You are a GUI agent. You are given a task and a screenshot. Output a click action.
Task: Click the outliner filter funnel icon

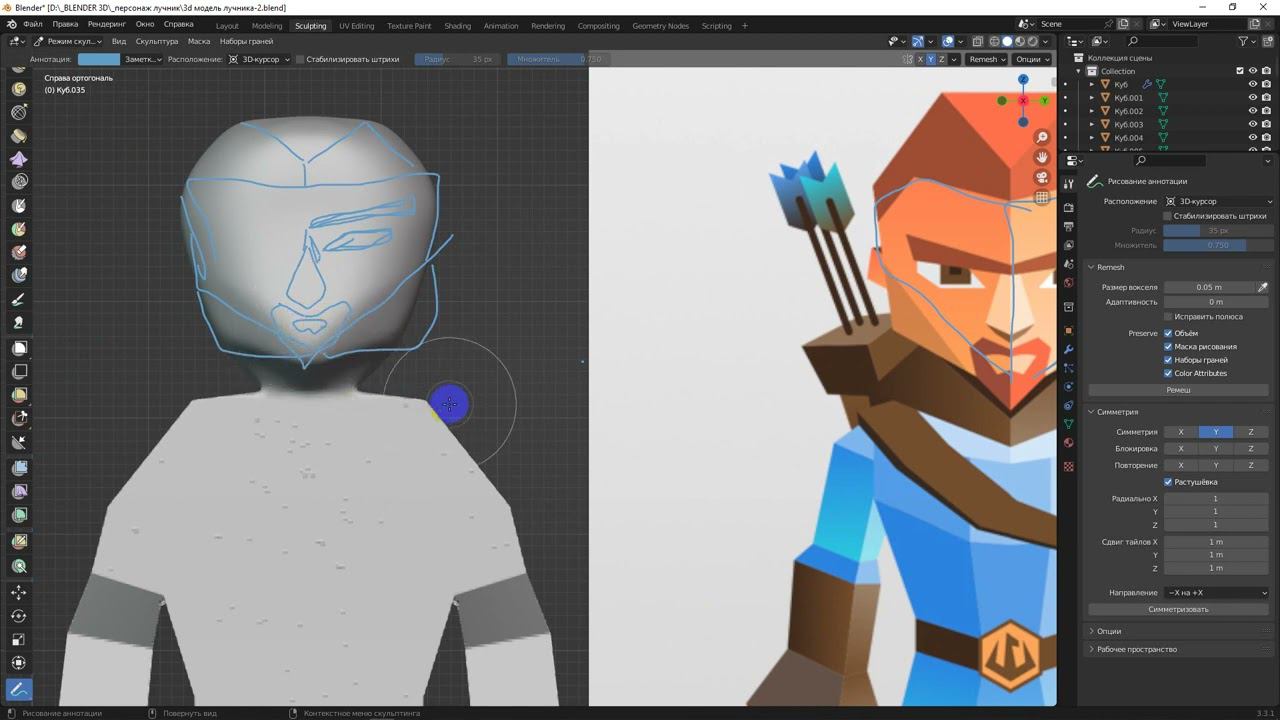pos(1244,41)
